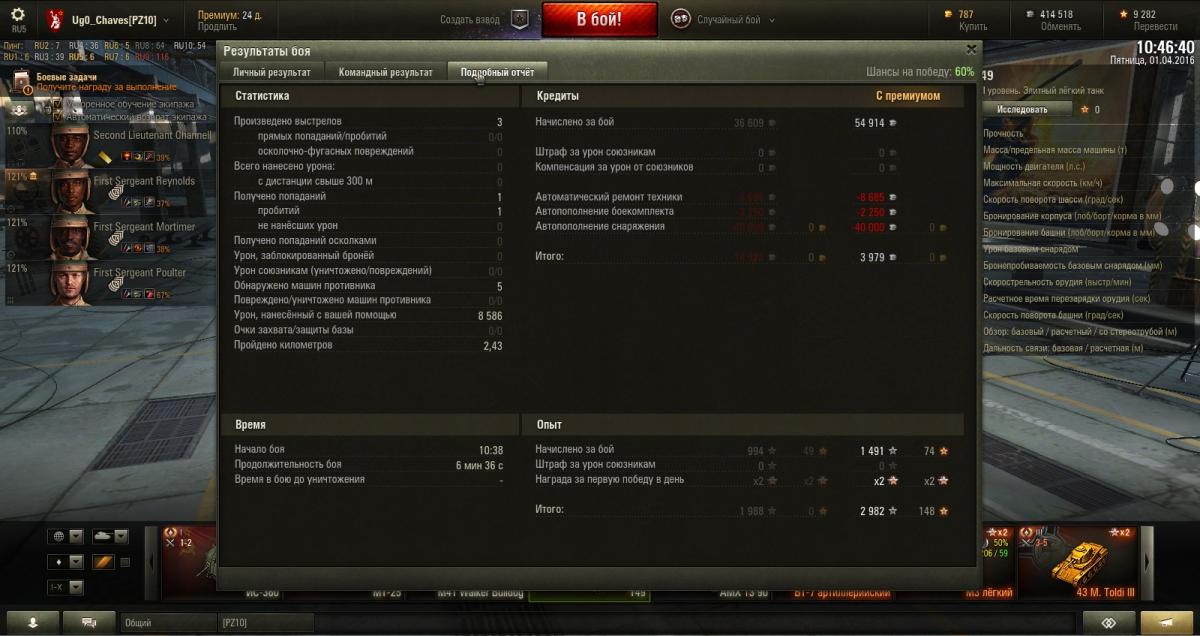Click the red В бой! button
This screenshot has width=1200, height=636.
(599, 18)
